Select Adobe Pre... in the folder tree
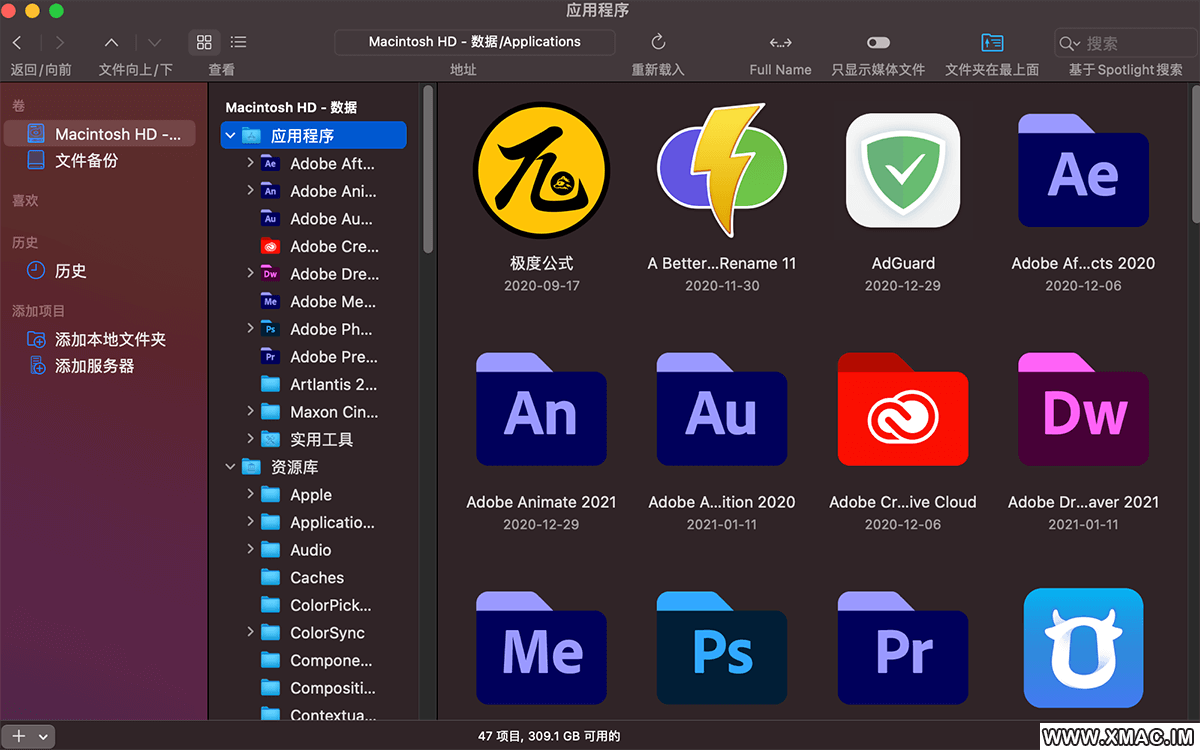1200x750 pixels. click(318, 356)
